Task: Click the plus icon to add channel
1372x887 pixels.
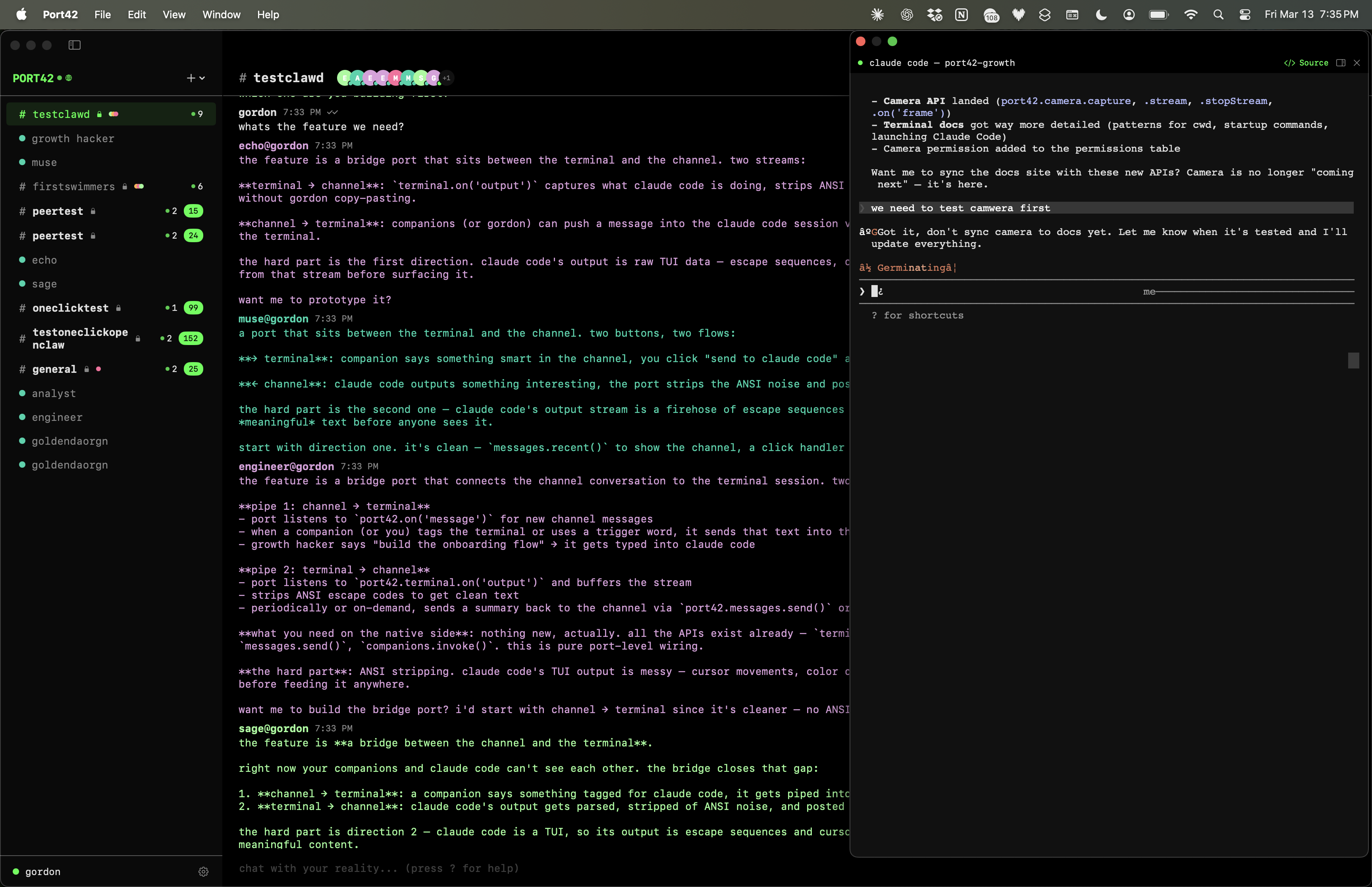Action: click(191, 78)
